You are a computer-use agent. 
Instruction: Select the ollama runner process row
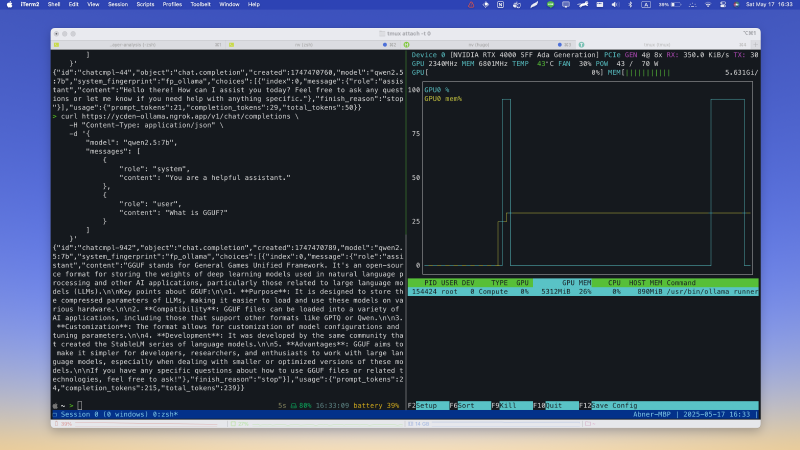pyautogui.click(x=583, y=292)
